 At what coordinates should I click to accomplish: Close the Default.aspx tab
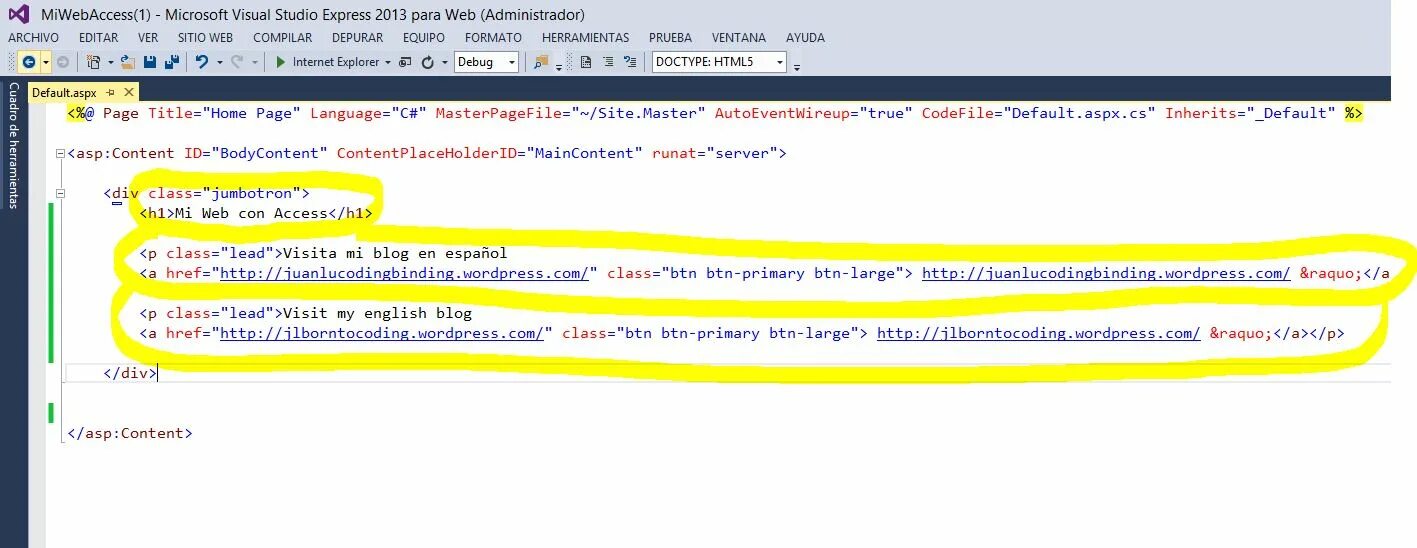[x=129, y=92]
